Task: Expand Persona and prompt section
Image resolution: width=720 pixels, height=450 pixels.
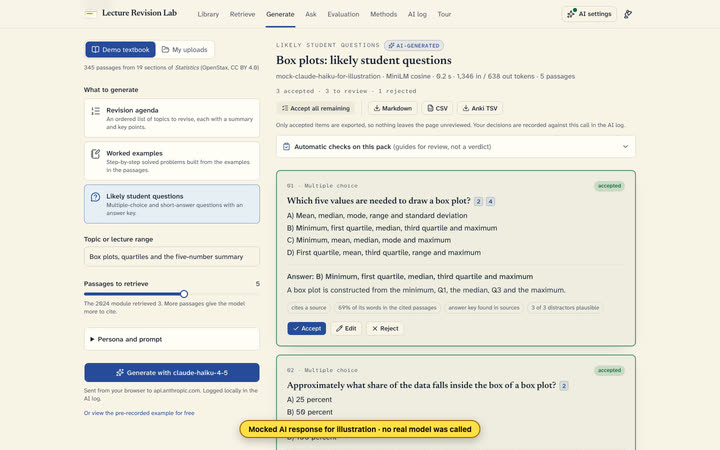Action: click(x=172, y=339)
